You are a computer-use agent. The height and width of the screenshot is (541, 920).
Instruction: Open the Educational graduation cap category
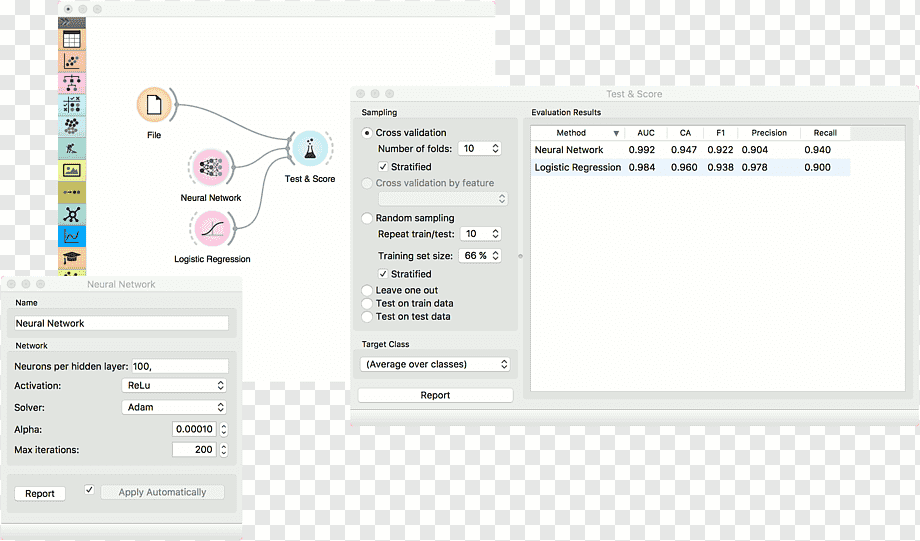72,258
